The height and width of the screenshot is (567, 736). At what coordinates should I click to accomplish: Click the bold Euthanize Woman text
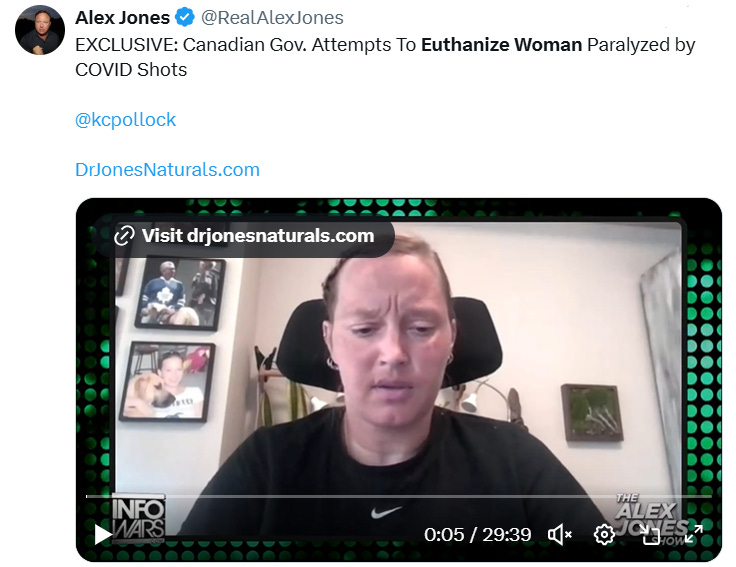pos(501,45)
